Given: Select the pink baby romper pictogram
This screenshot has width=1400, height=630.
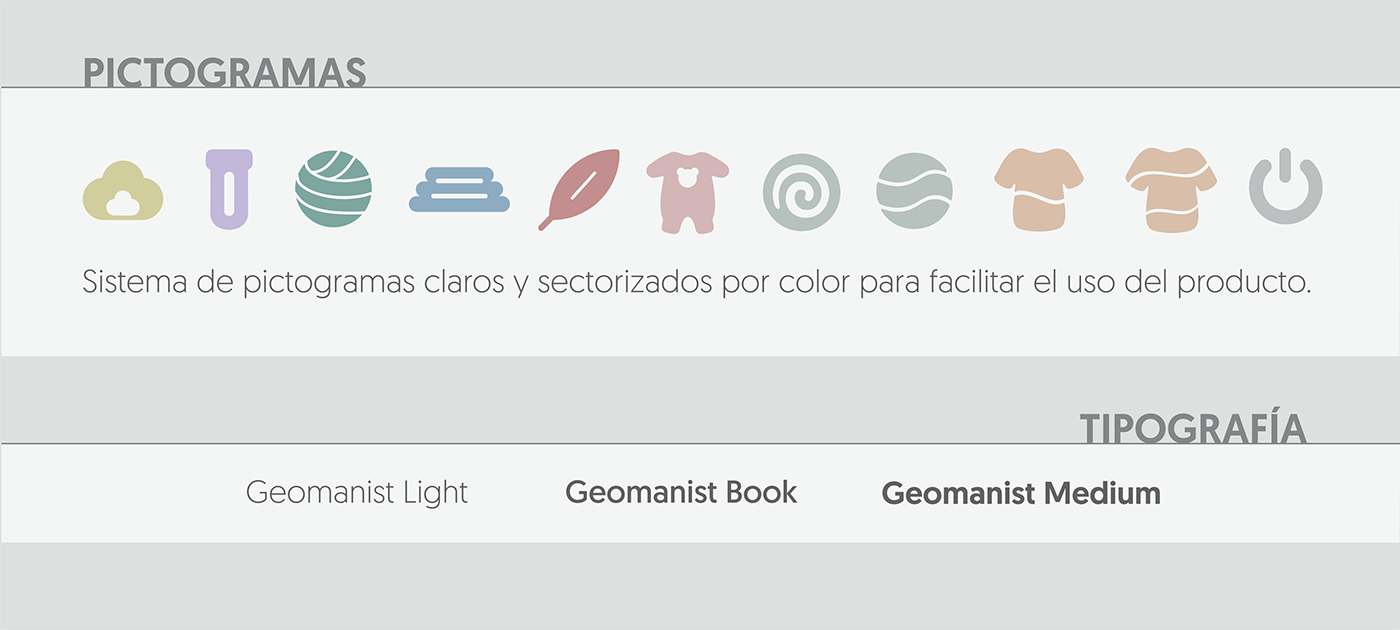Looking at the screenshot, I should pos(688,192).
